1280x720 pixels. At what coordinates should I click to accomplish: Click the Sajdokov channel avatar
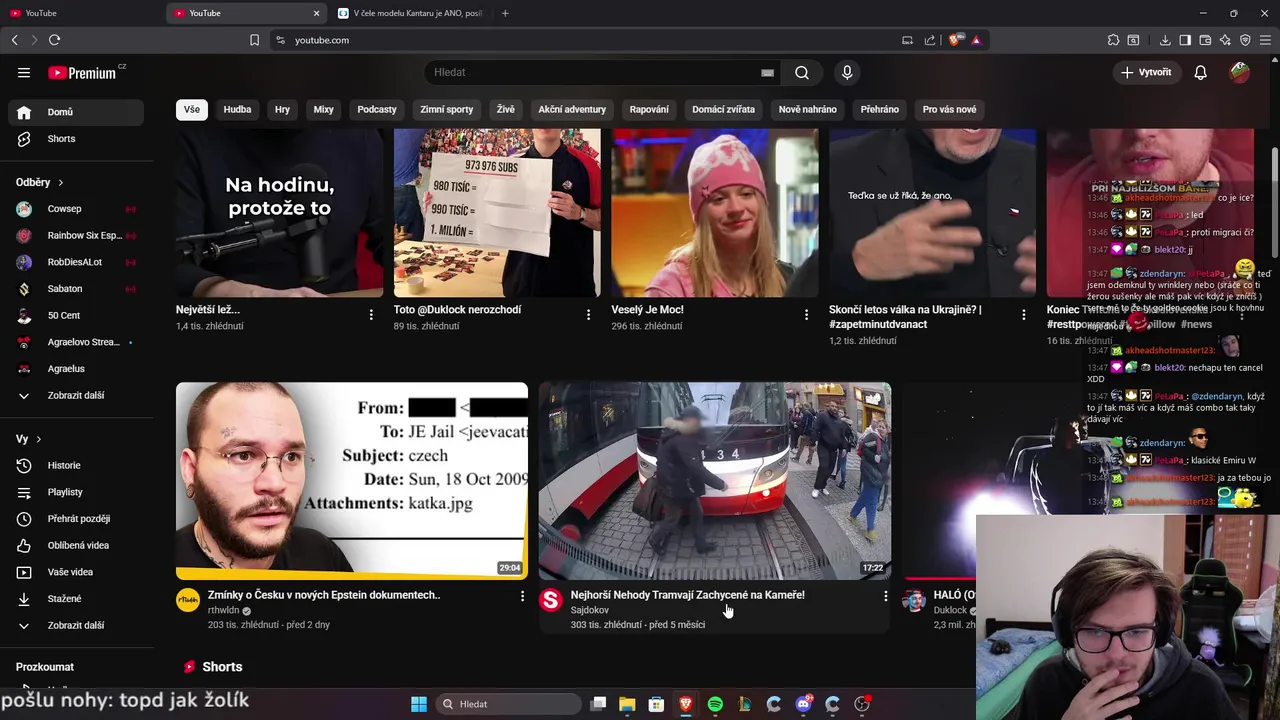tap(551, 600)
